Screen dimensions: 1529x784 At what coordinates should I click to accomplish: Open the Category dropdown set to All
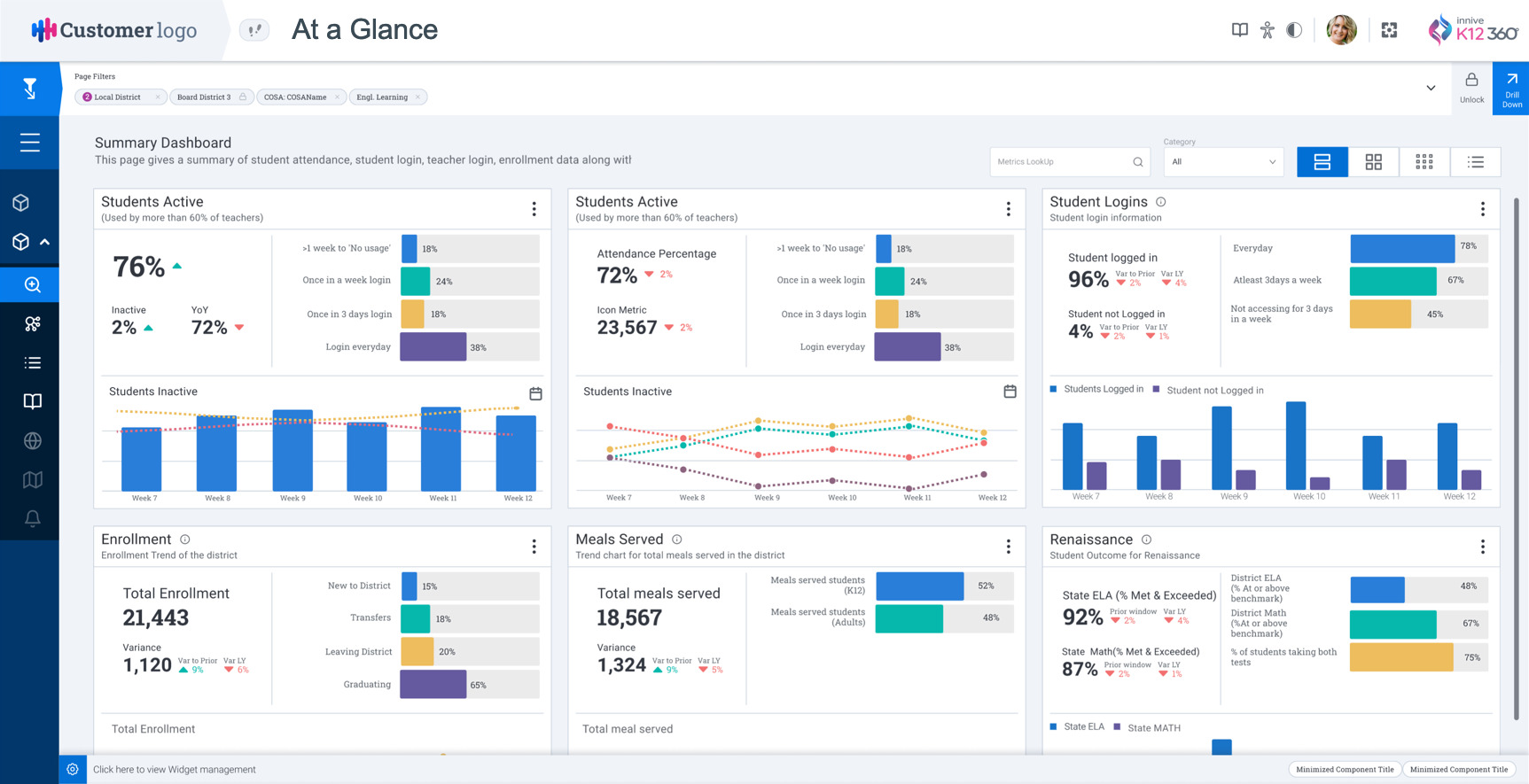1223,162
